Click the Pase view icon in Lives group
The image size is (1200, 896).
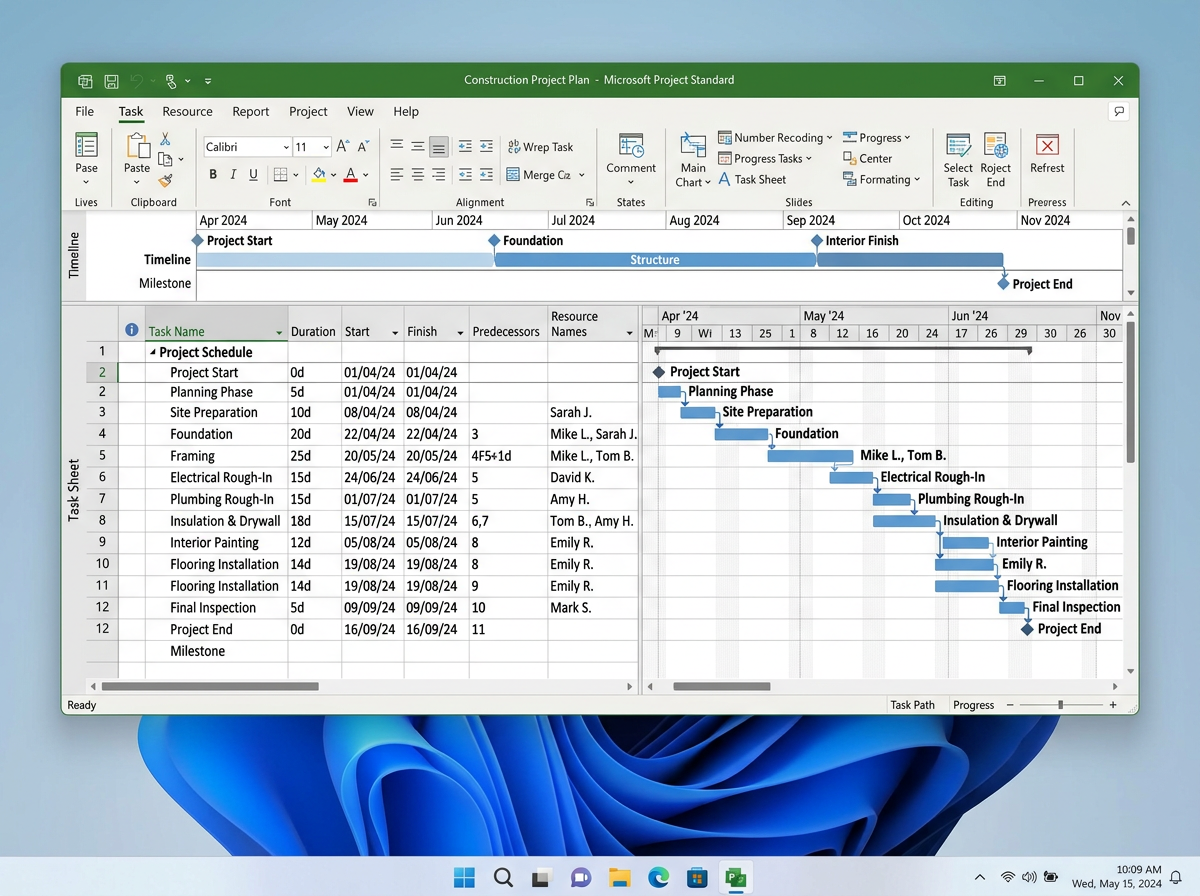pyautogui.click(x=87, y=145)
